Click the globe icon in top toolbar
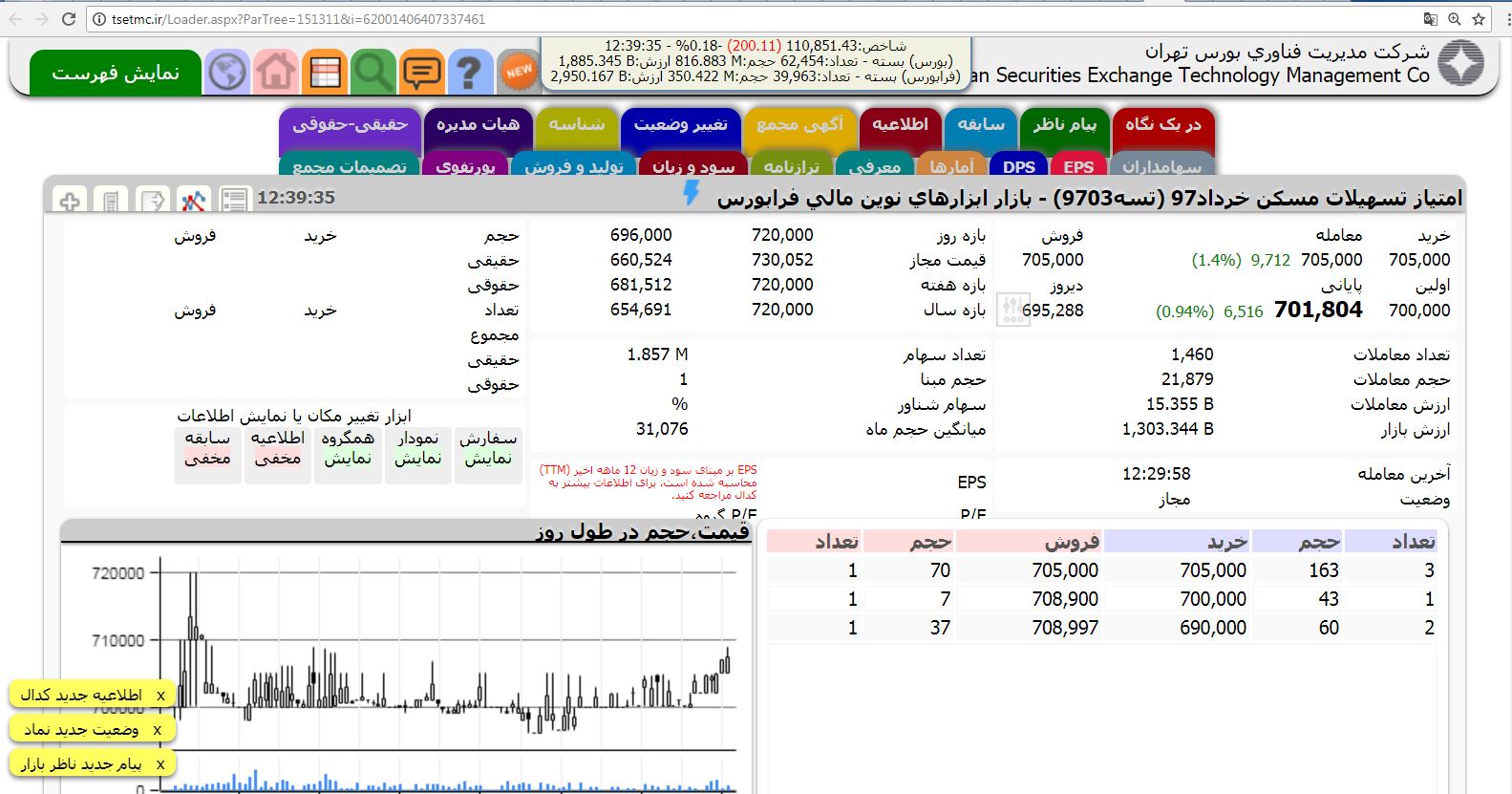The width and height of the screenshot is (1512, 794). (x=227, y=73)
